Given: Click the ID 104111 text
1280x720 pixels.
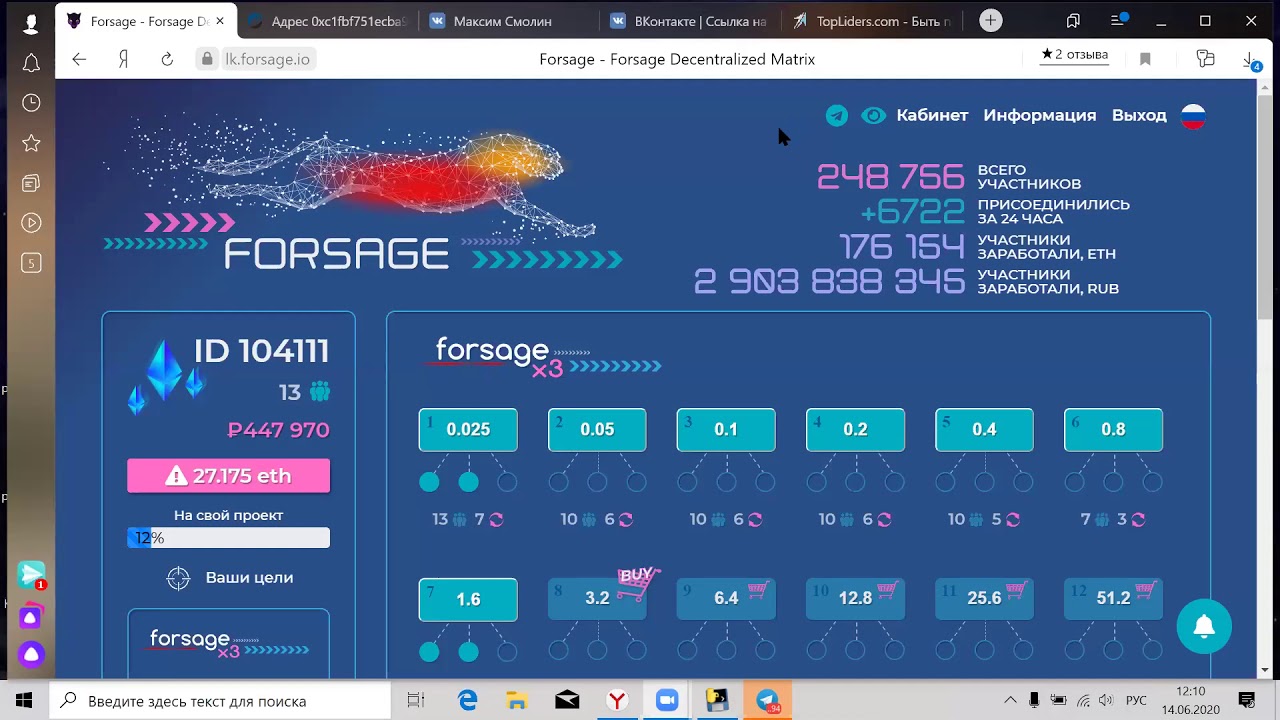Looking at the screenshot, I should click(261, 351).
